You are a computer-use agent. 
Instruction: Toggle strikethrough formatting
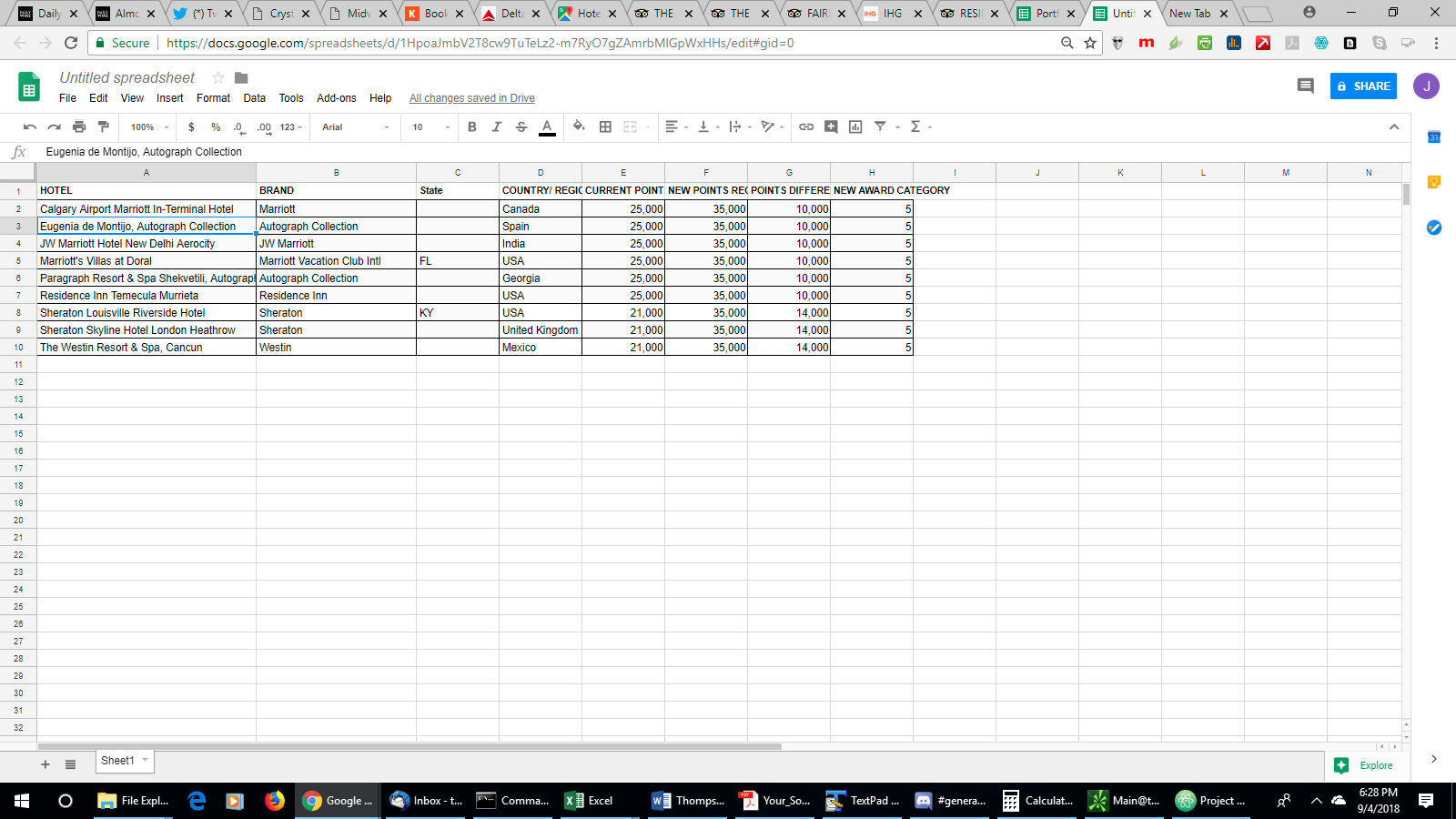click(521, 126)
